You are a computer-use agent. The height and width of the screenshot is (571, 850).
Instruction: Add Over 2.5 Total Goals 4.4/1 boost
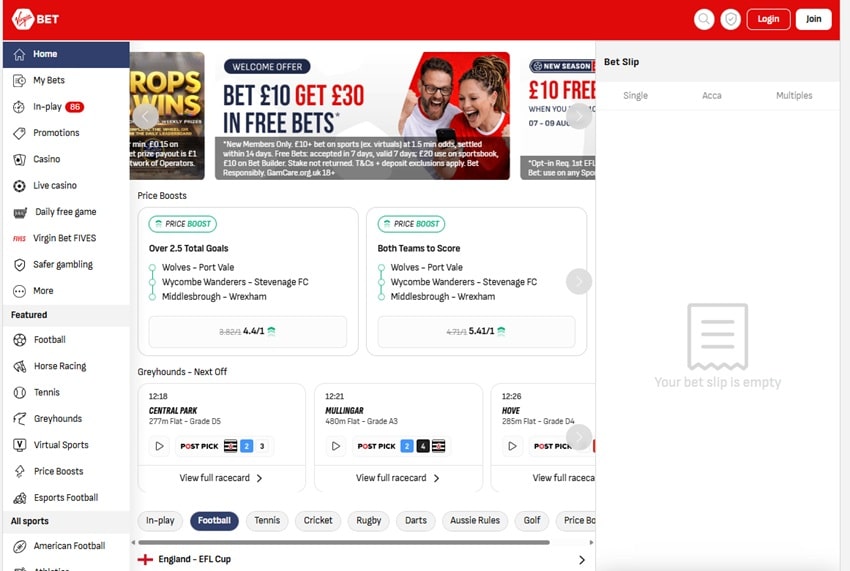(248, 331)
